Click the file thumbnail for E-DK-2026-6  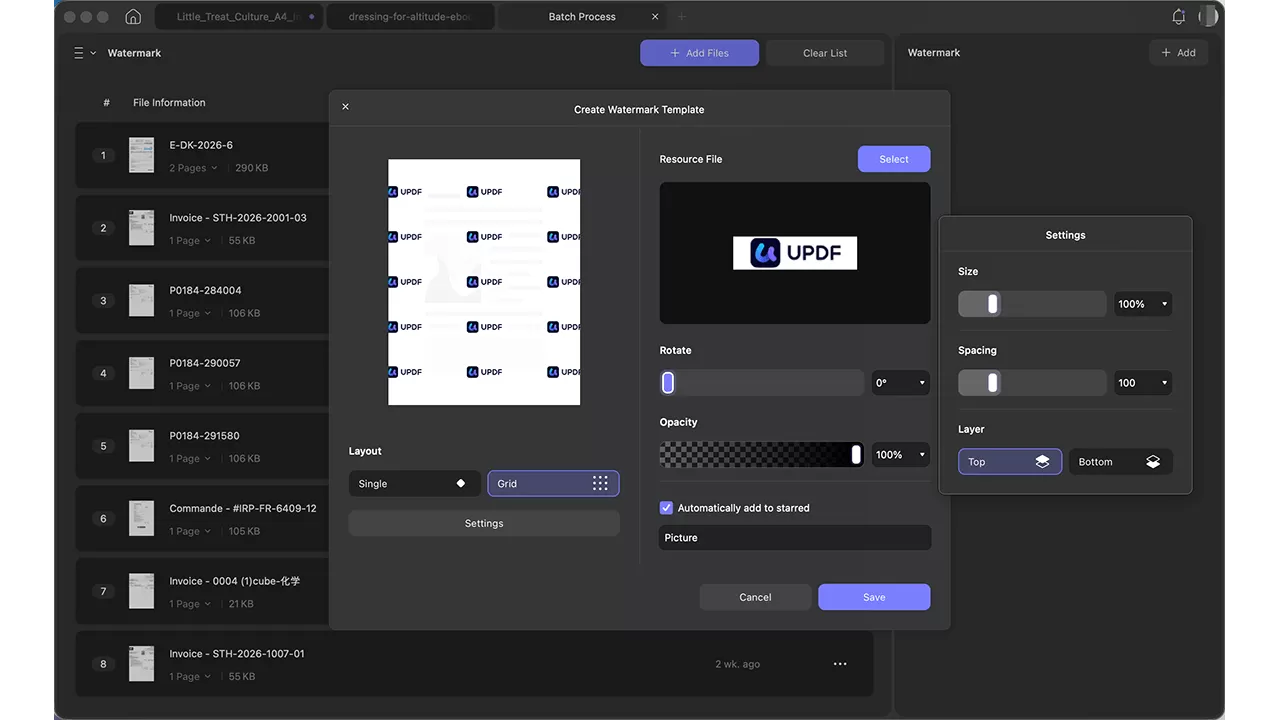coord(142,155)
